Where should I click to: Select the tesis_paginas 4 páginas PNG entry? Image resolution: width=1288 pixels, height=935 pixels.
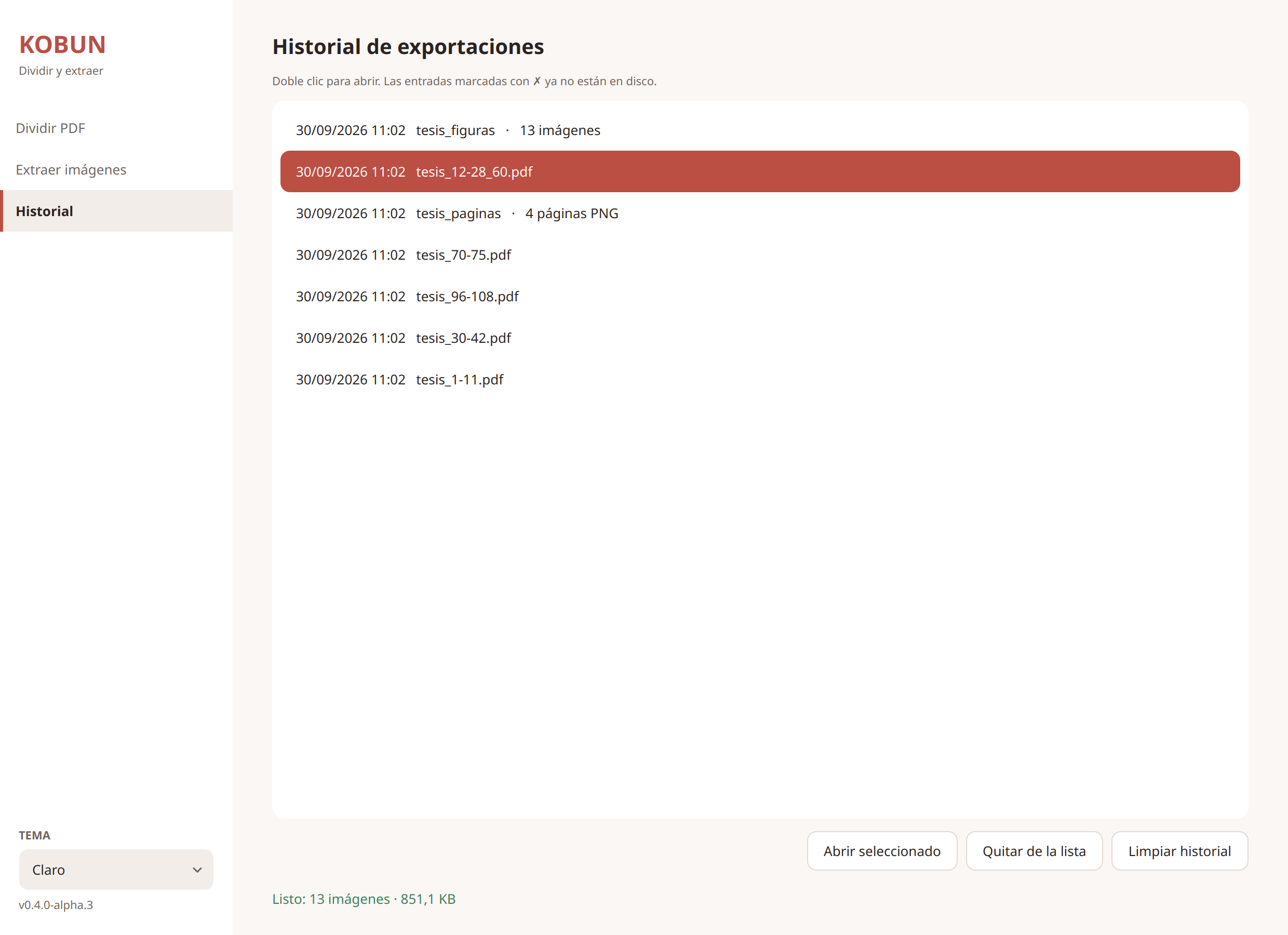760,213
